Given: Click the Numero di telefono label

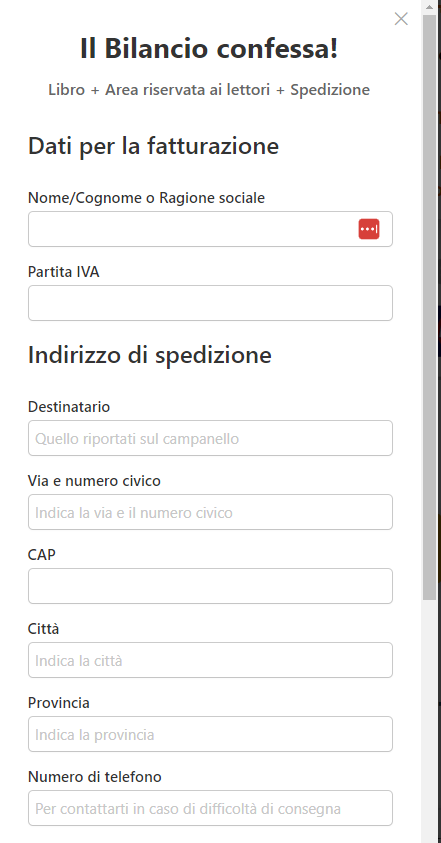Looking at the screenshot, I should (95, 777).
